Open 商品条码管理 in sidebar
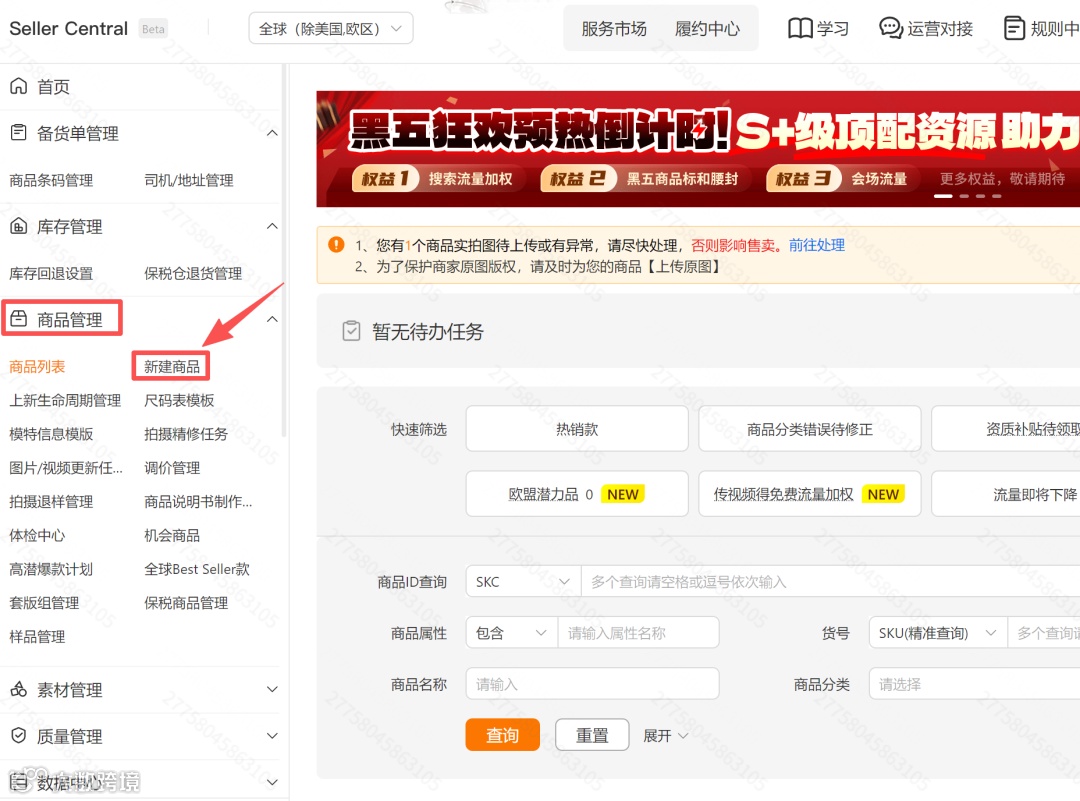1080x801 pixels. click(51, 180)
